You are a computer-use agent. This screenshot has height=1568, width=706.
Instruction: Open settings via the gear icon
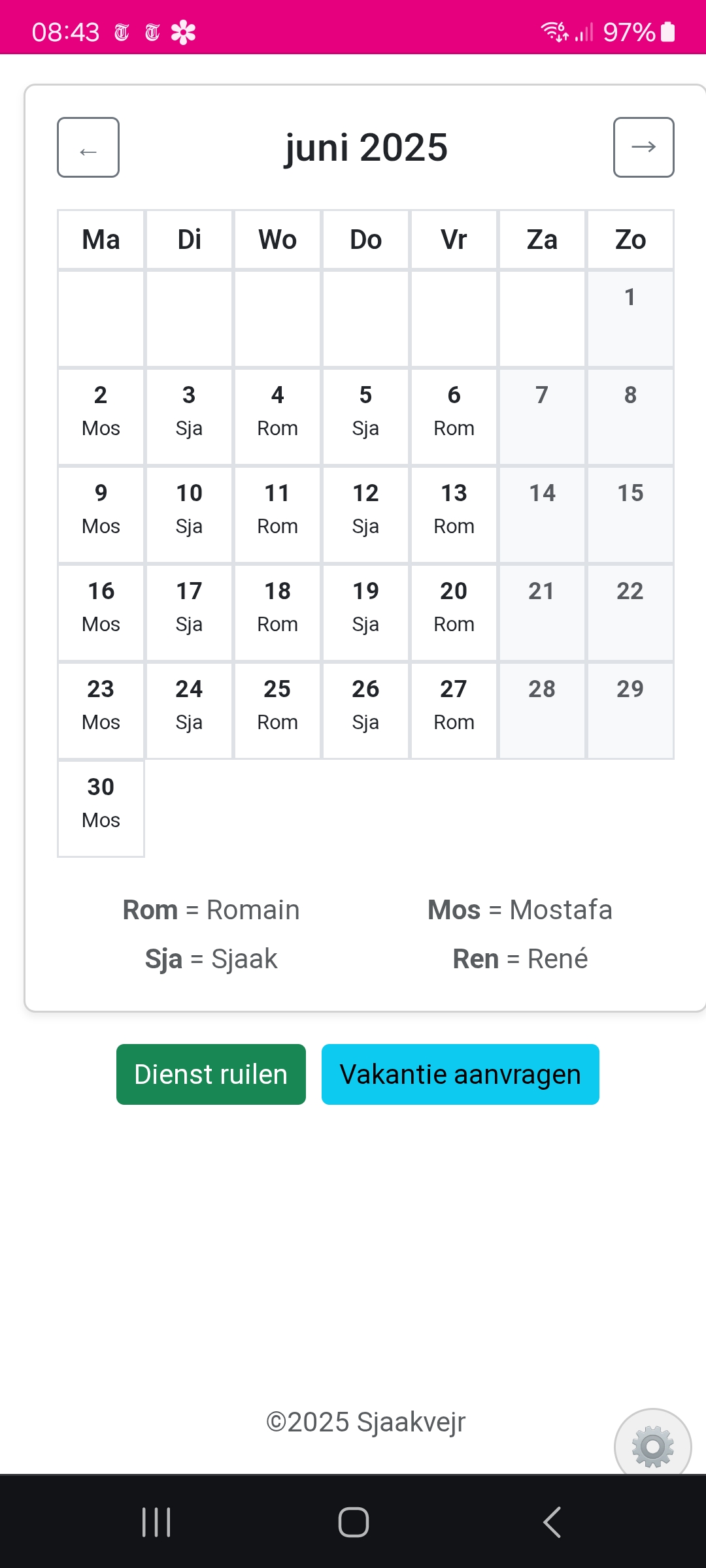click(x=652, y=1445)
